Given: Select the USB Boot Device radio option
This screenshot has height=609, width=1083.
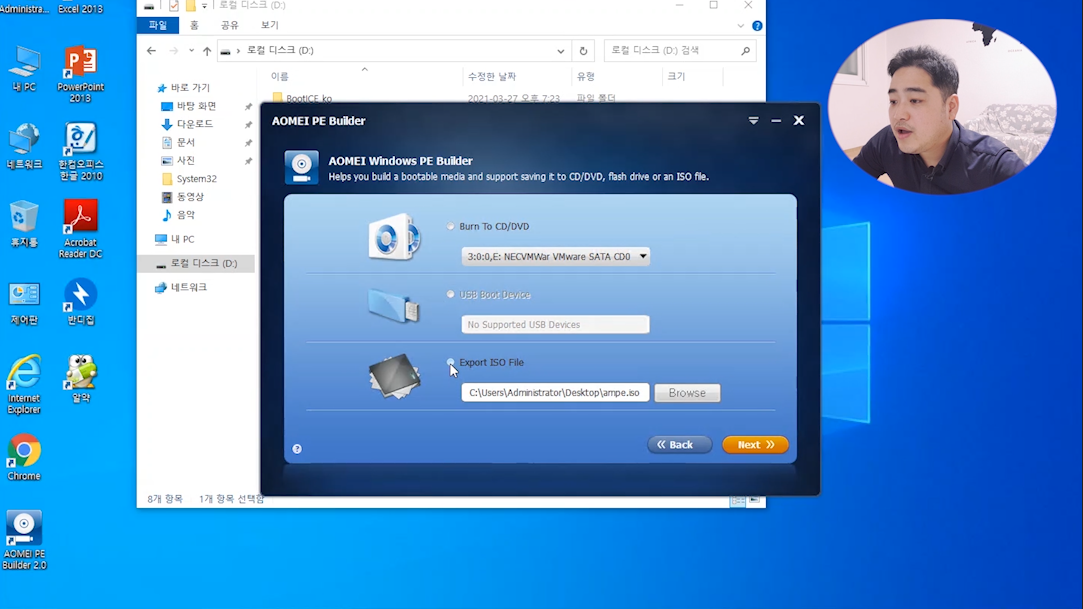Looking at the screenshot, I should click(x=450, y=294).
